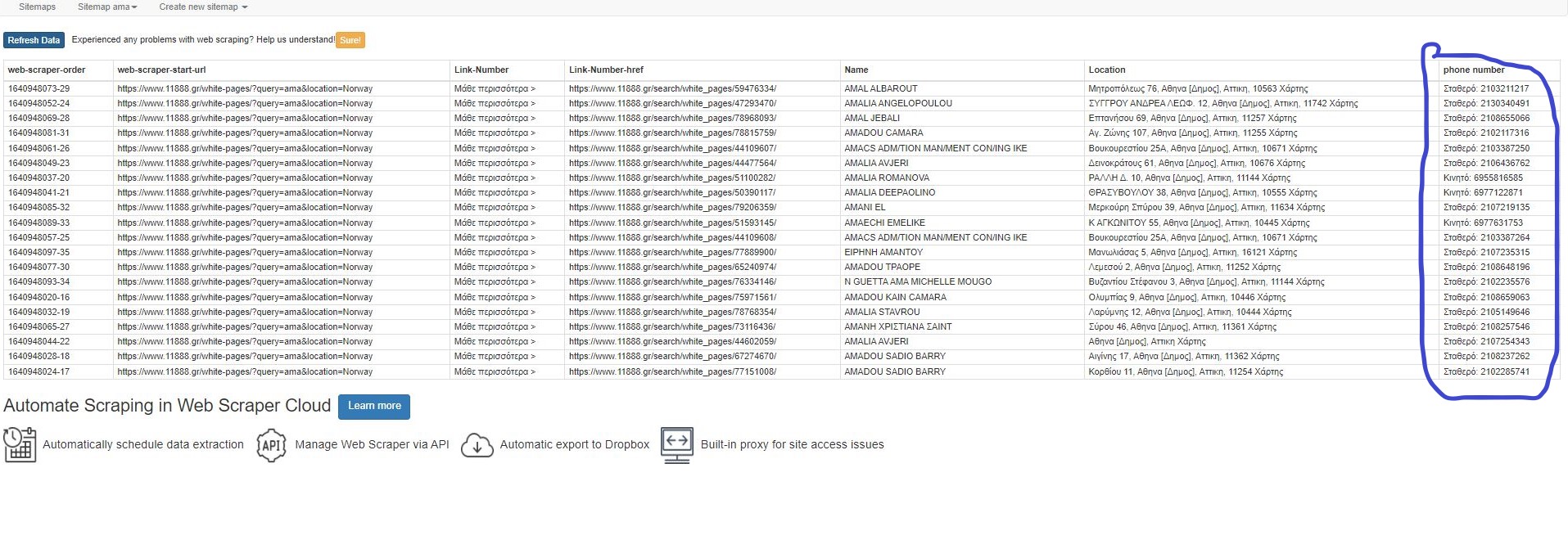Viewport: 1568px width, 549px height.
Task: Click the Dropbox cloud export icon
Action: click(477, 445)
